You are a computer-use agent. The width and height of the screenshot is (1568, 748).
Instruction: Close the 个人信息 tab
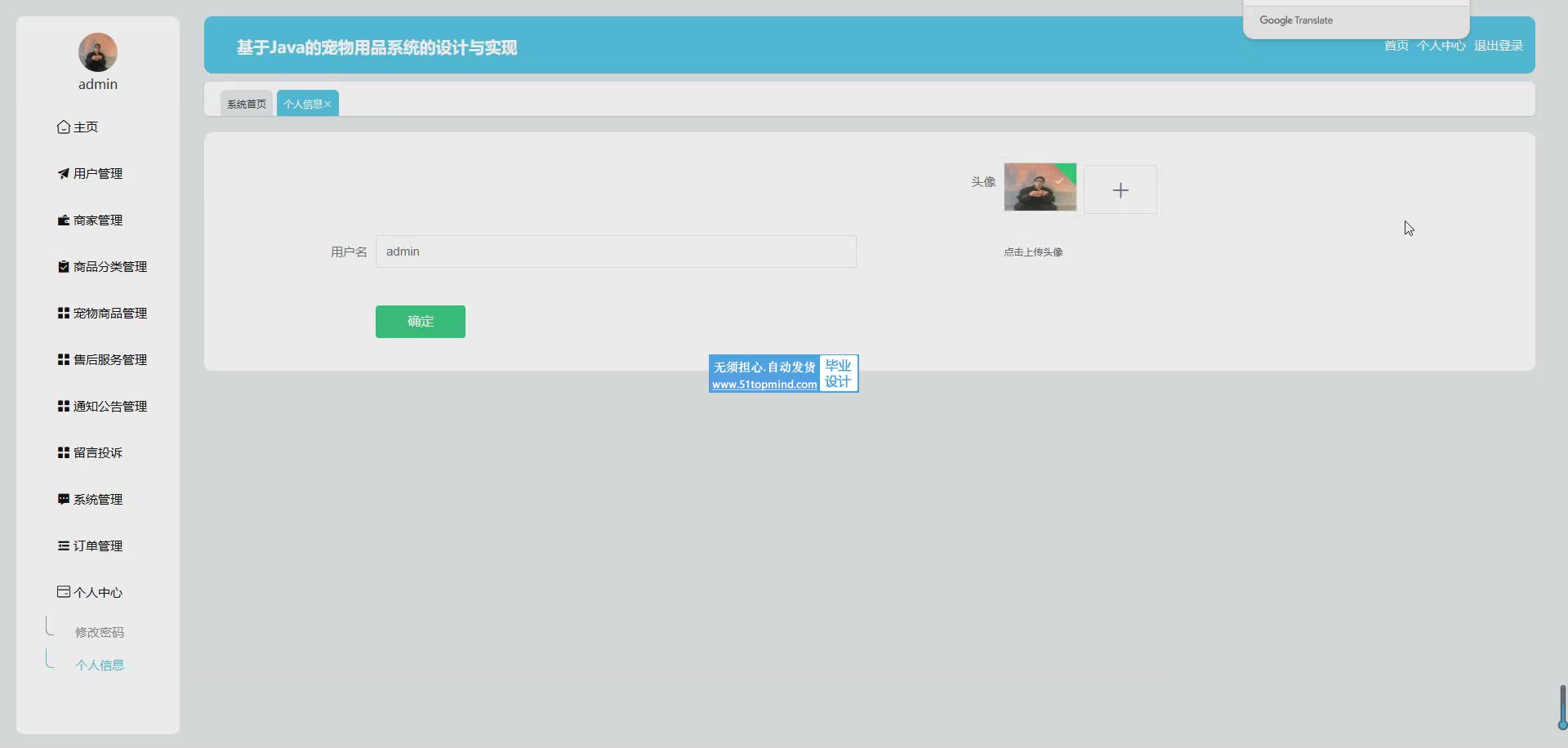coord(327,105)
